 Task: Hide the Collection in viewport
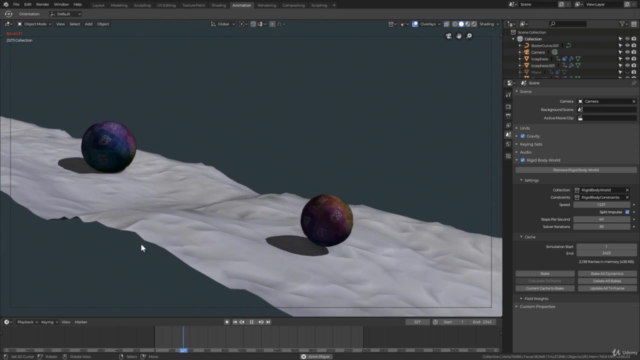(627, 39)
